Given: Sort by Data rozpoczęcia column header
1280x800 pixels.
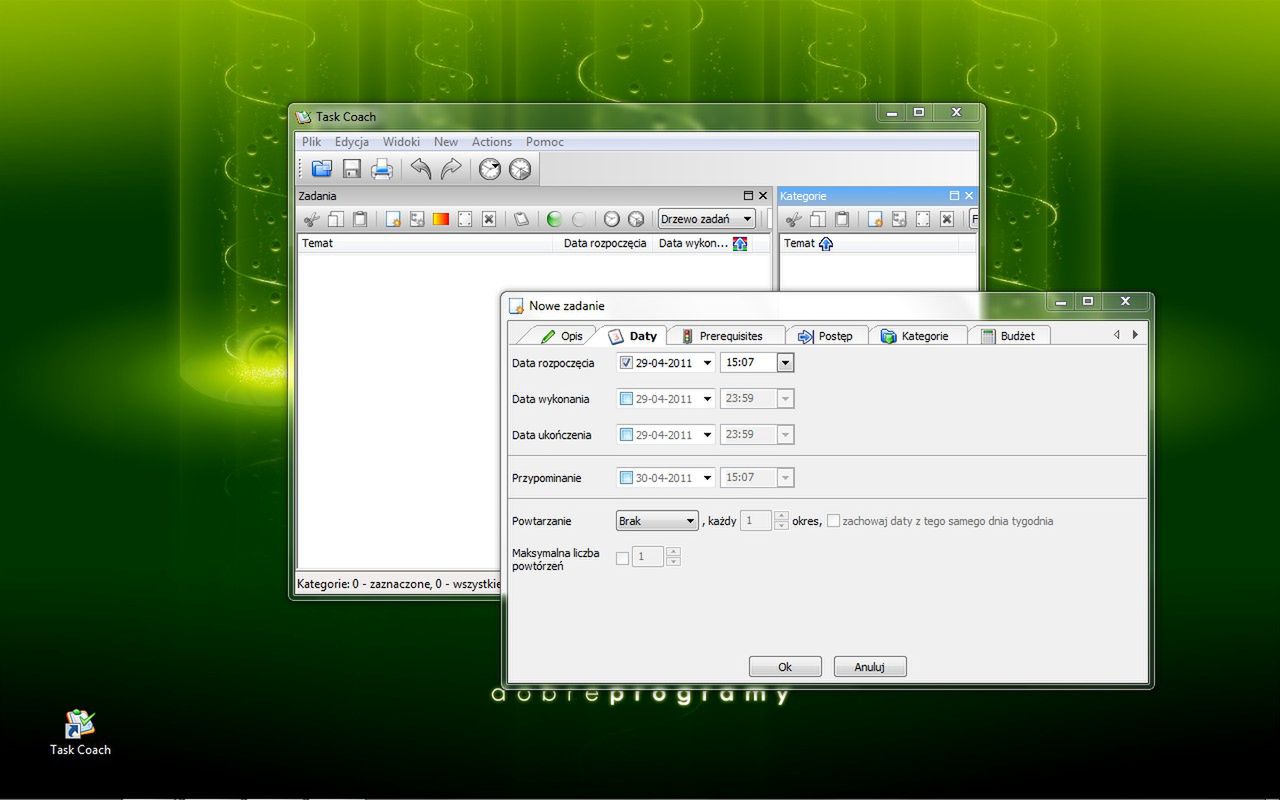Looking at the screenshot, I should pos(604,243).
